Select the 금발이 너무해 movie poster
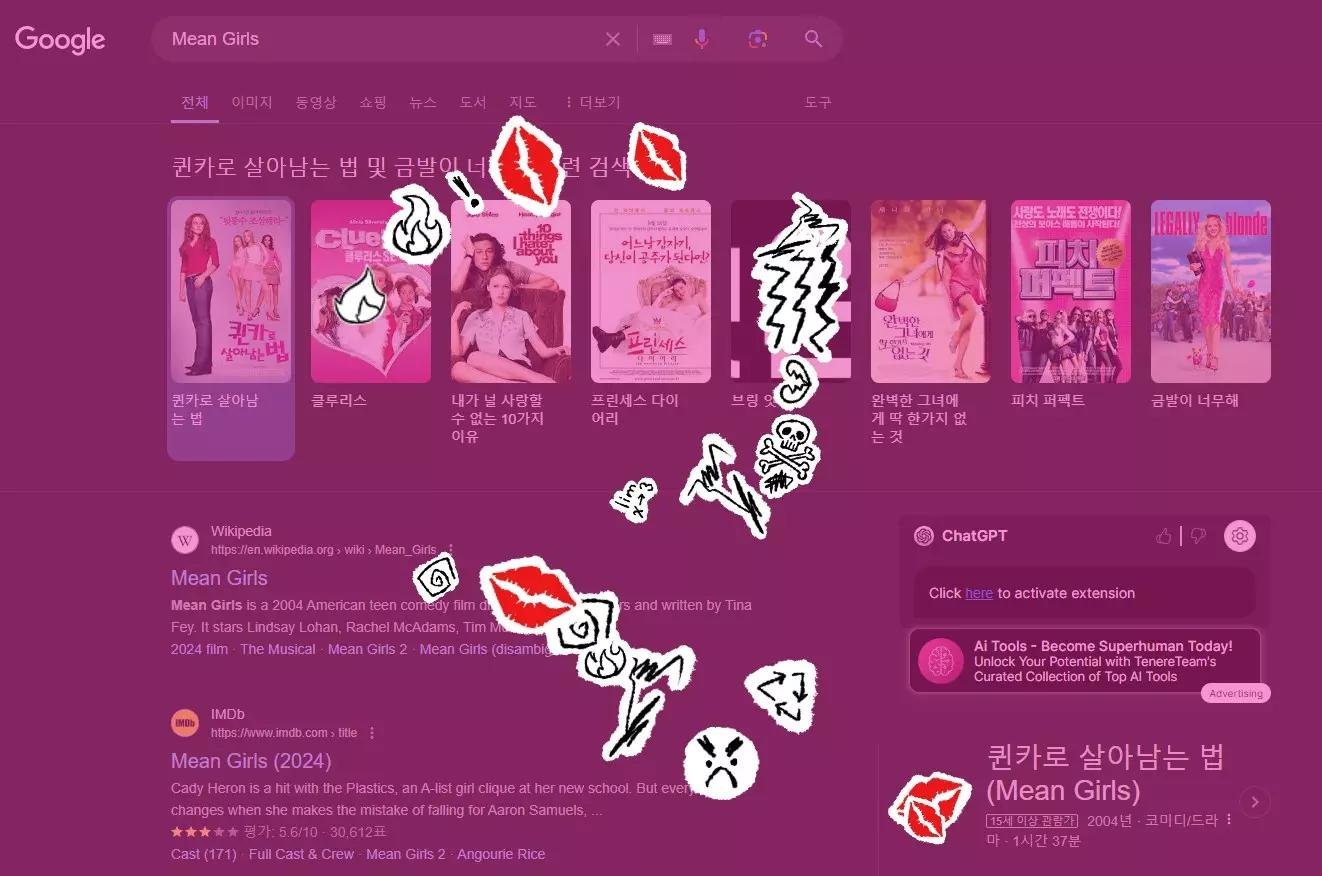 tap(1210, 291)
